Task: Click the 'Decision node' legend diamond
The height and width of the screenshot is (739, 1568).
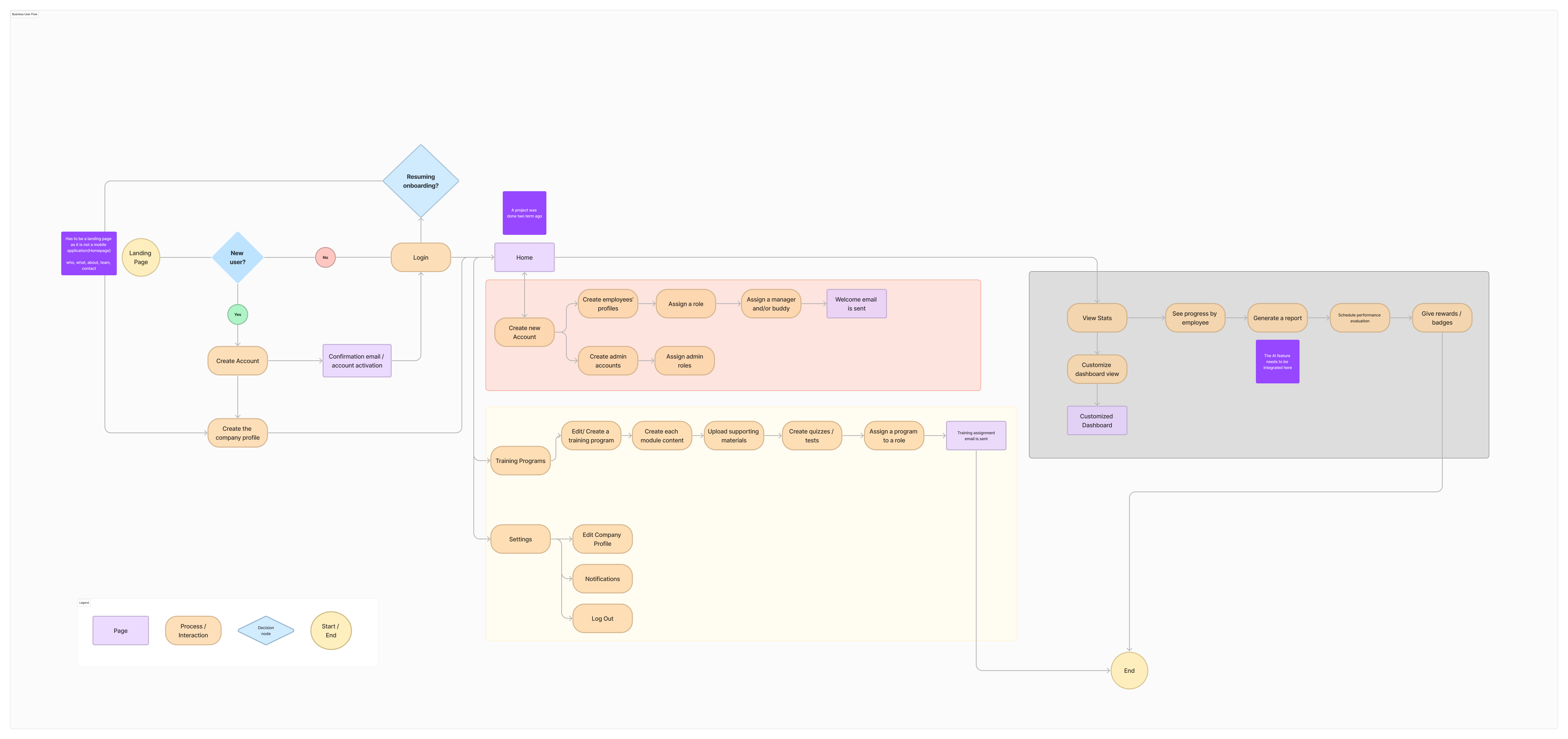Action: [266, 631]
